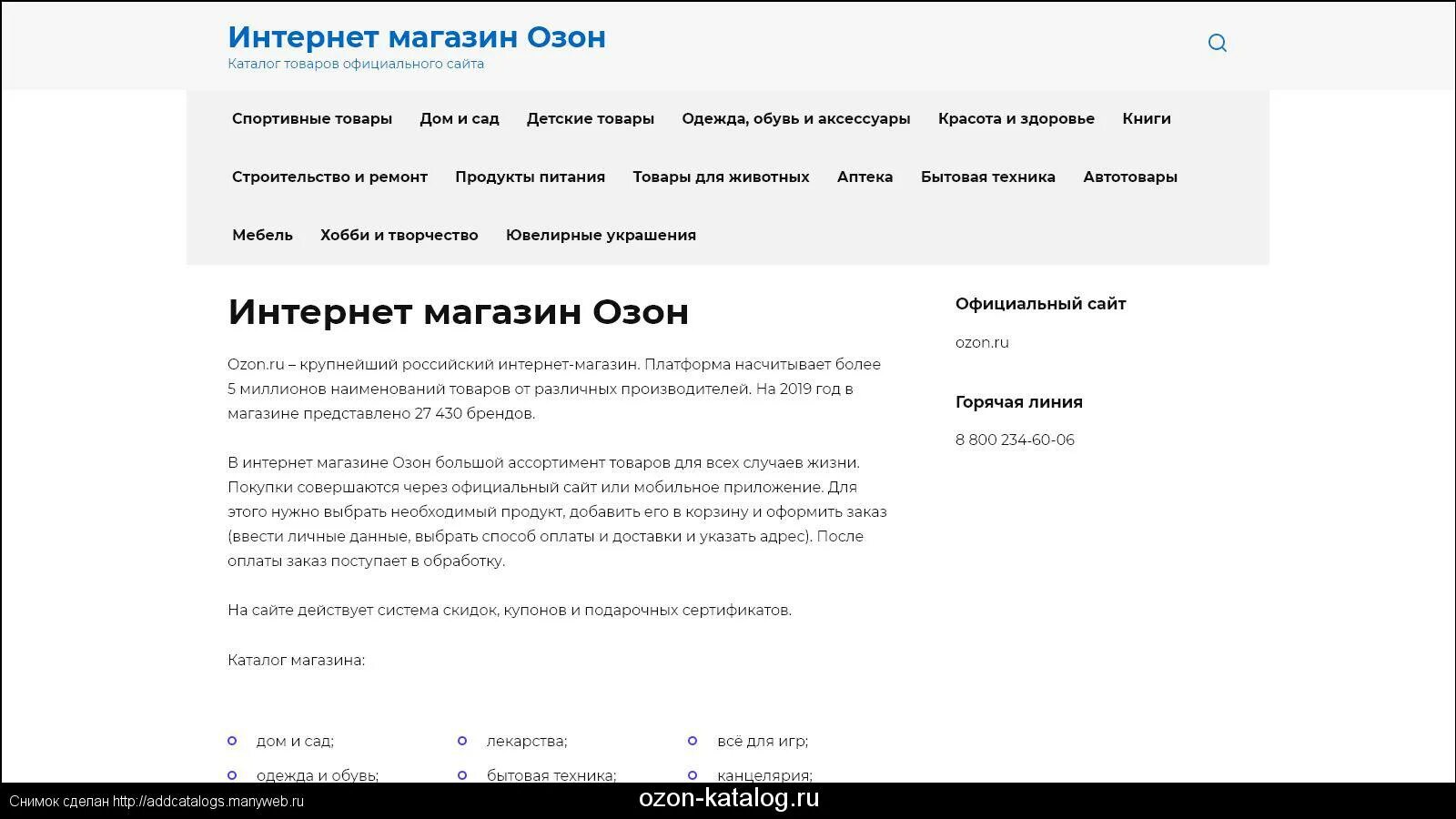Click the лекарства; list item
The width and height of the screenshot is (1456, 819).
tap(527, 741)
